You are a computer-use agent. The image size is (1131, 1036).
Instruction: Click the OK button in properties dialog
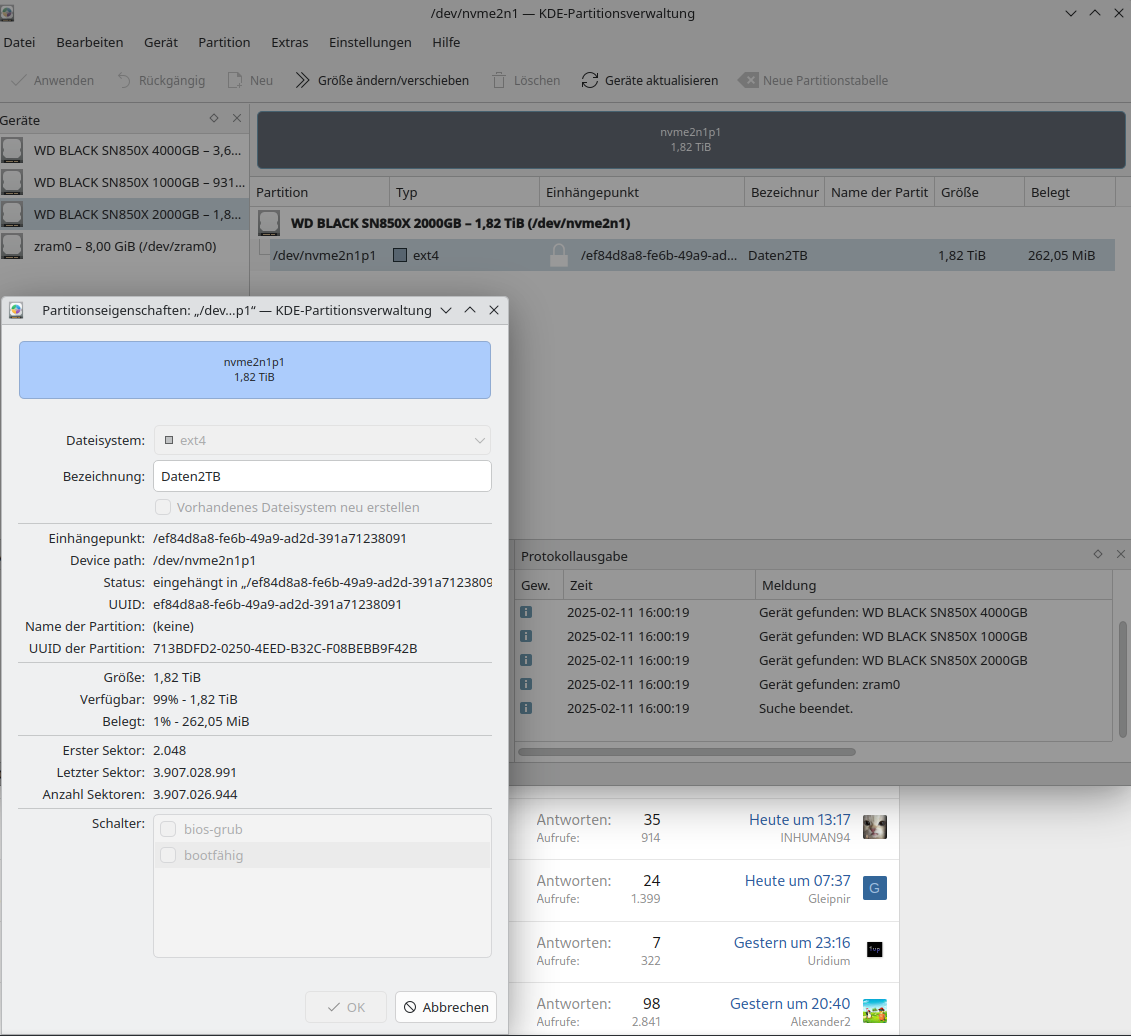tap(346, 1007)
